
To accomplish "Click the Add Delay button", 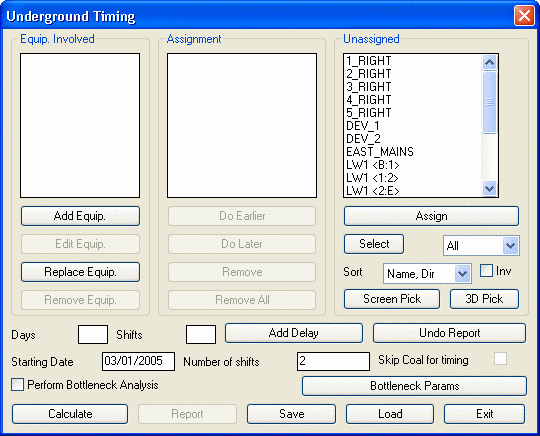I will click(294, 333).
